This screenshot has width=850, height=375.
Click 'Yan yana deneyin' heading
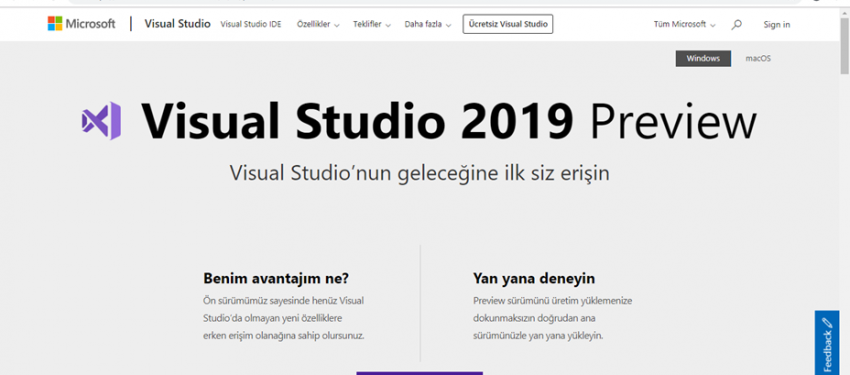click(534, 279)
